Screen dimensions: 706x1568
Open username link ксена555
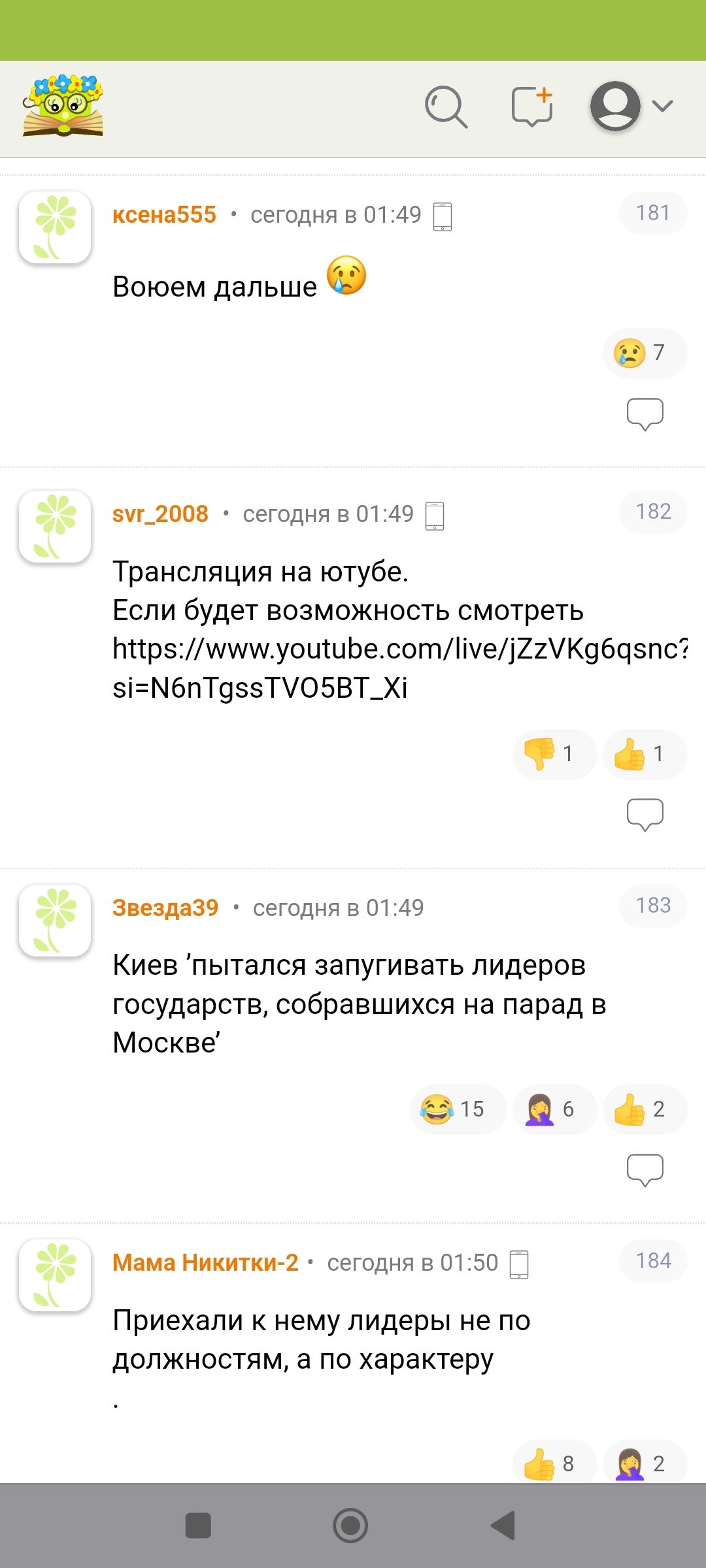point(164,214)
